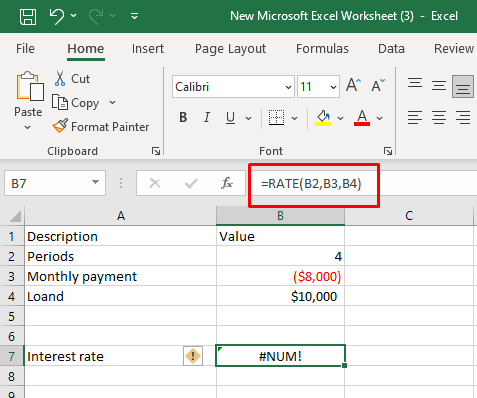Decrease font size with small A
The image size is (477, 398).
click(378, 85)
